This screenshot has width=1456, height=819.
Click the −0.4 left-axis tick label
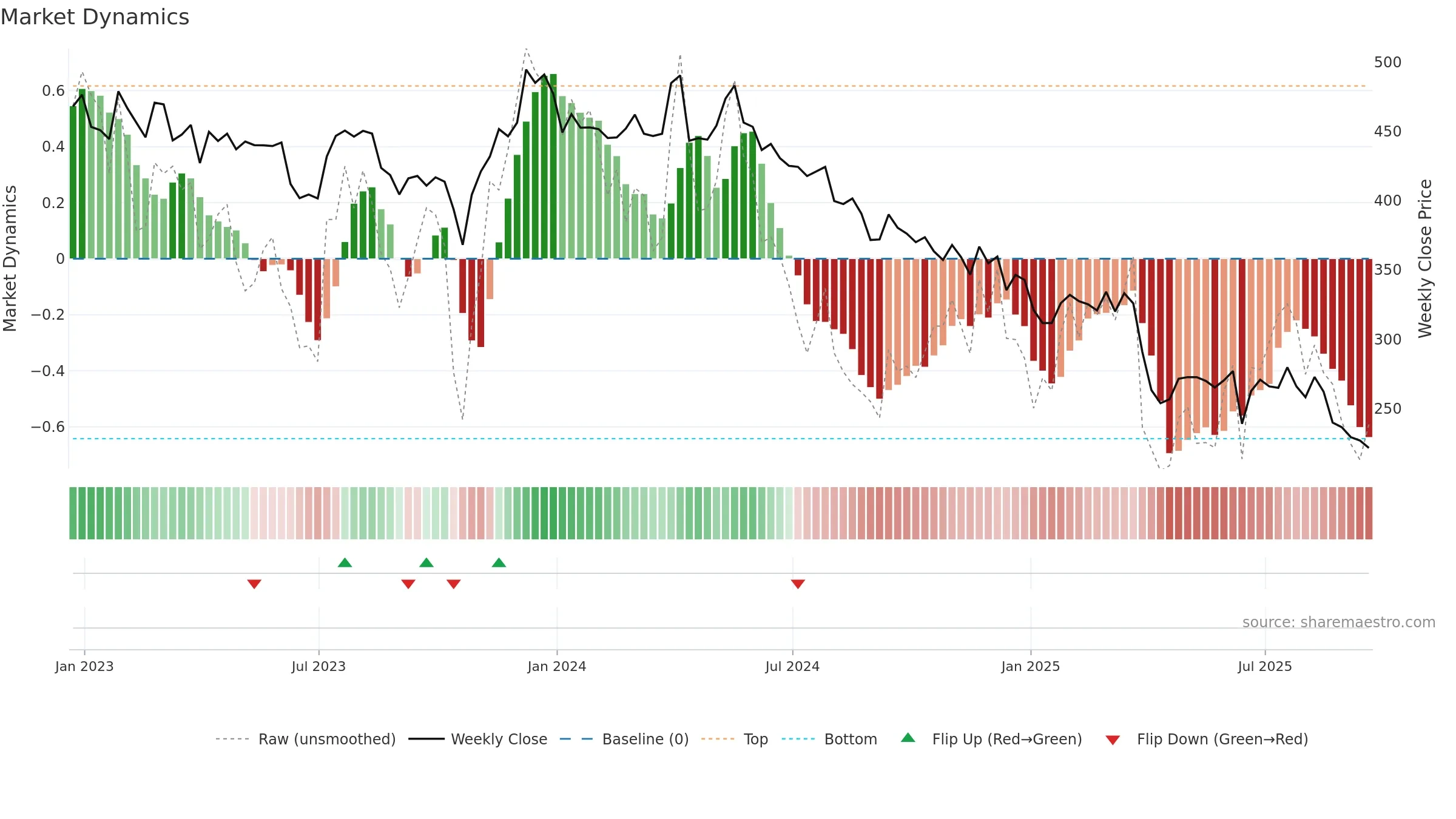click(48, 371)
